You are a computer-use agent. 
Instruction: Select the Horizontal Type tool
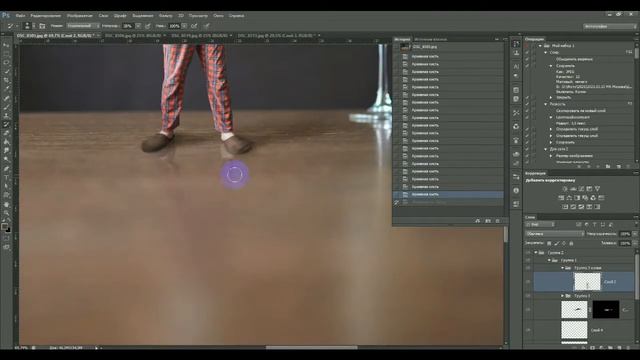tap(6, 178)
